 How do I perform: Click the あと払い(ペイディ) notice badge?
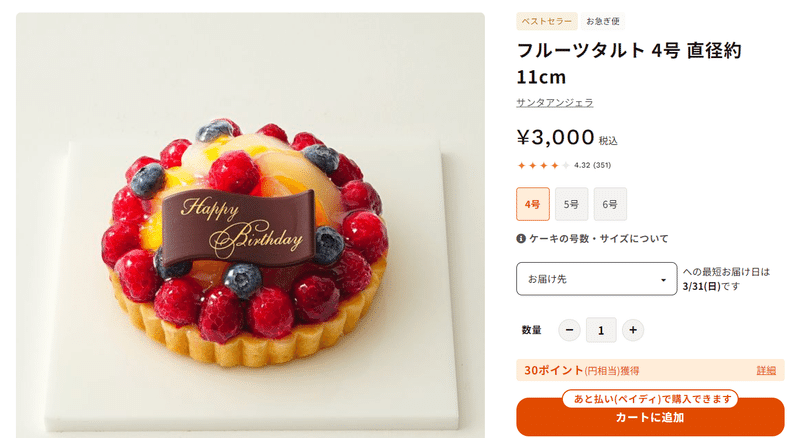tap(650, 399)
